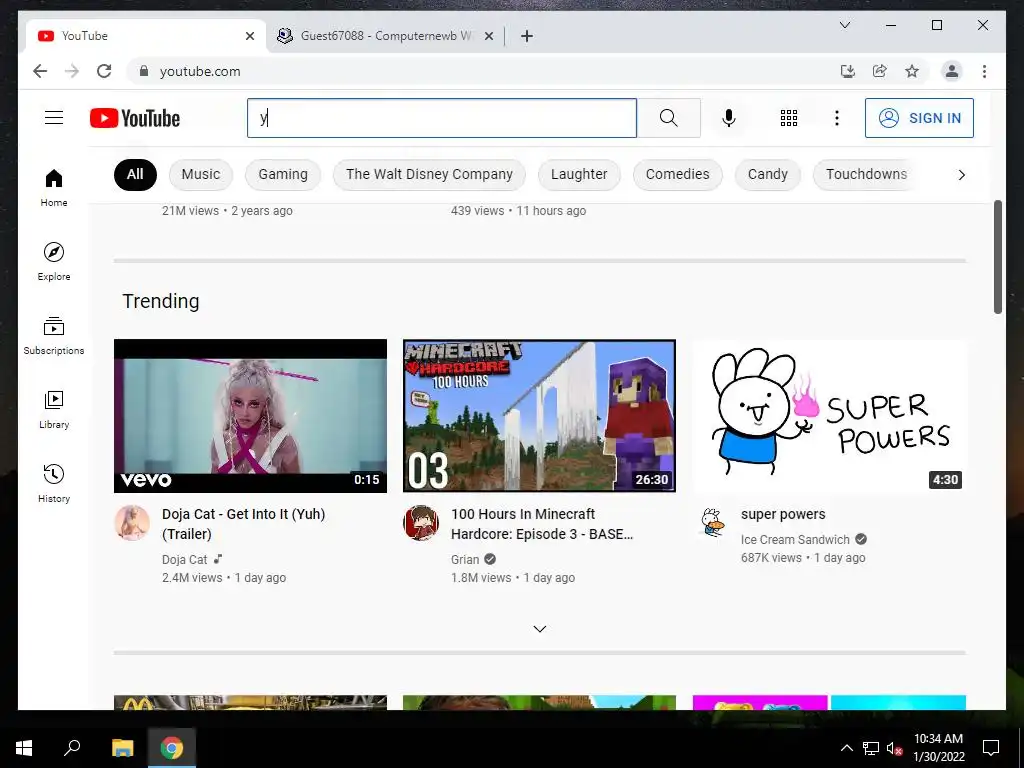Open Subscriptions in the sidebar
The height and width of the screenshot is (768, 1024).
[54, 336]
